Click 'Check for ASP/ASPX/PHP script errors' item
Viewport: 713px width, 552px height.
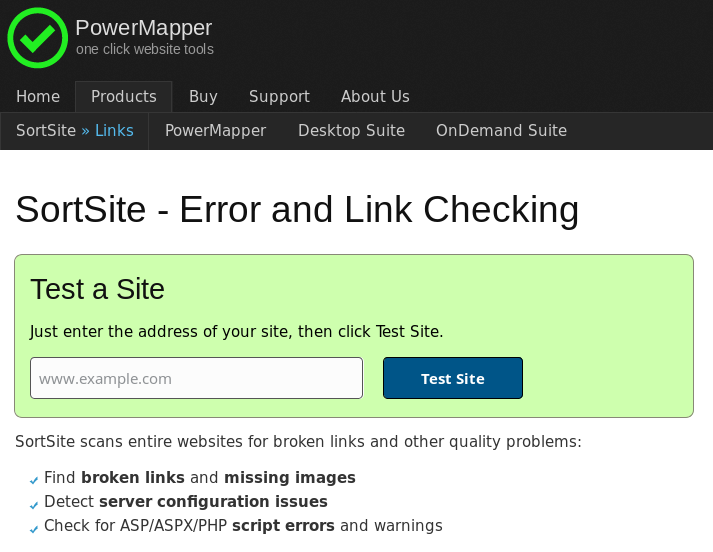pos(243,526)
